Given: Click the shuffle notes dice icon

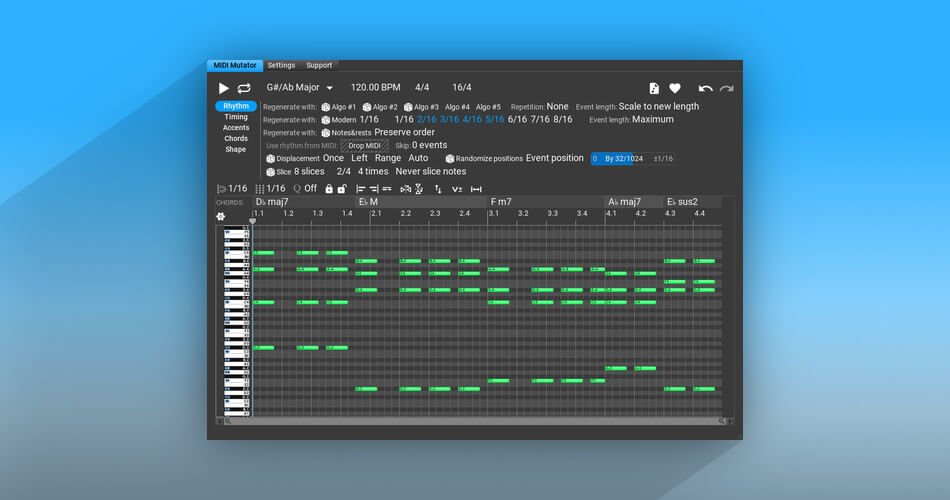Looking at the screenshot, I should click(x=405, y=189).
